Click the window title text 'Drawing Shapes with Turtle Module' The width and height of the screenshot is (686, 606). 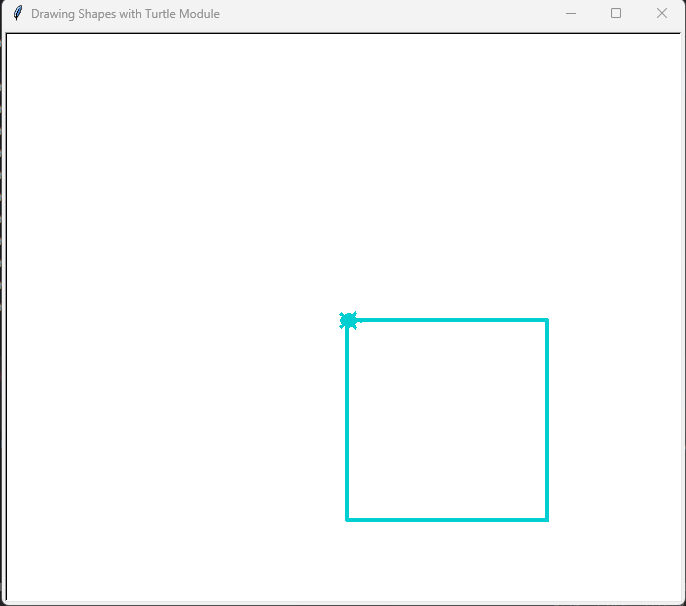click(125, 14)
